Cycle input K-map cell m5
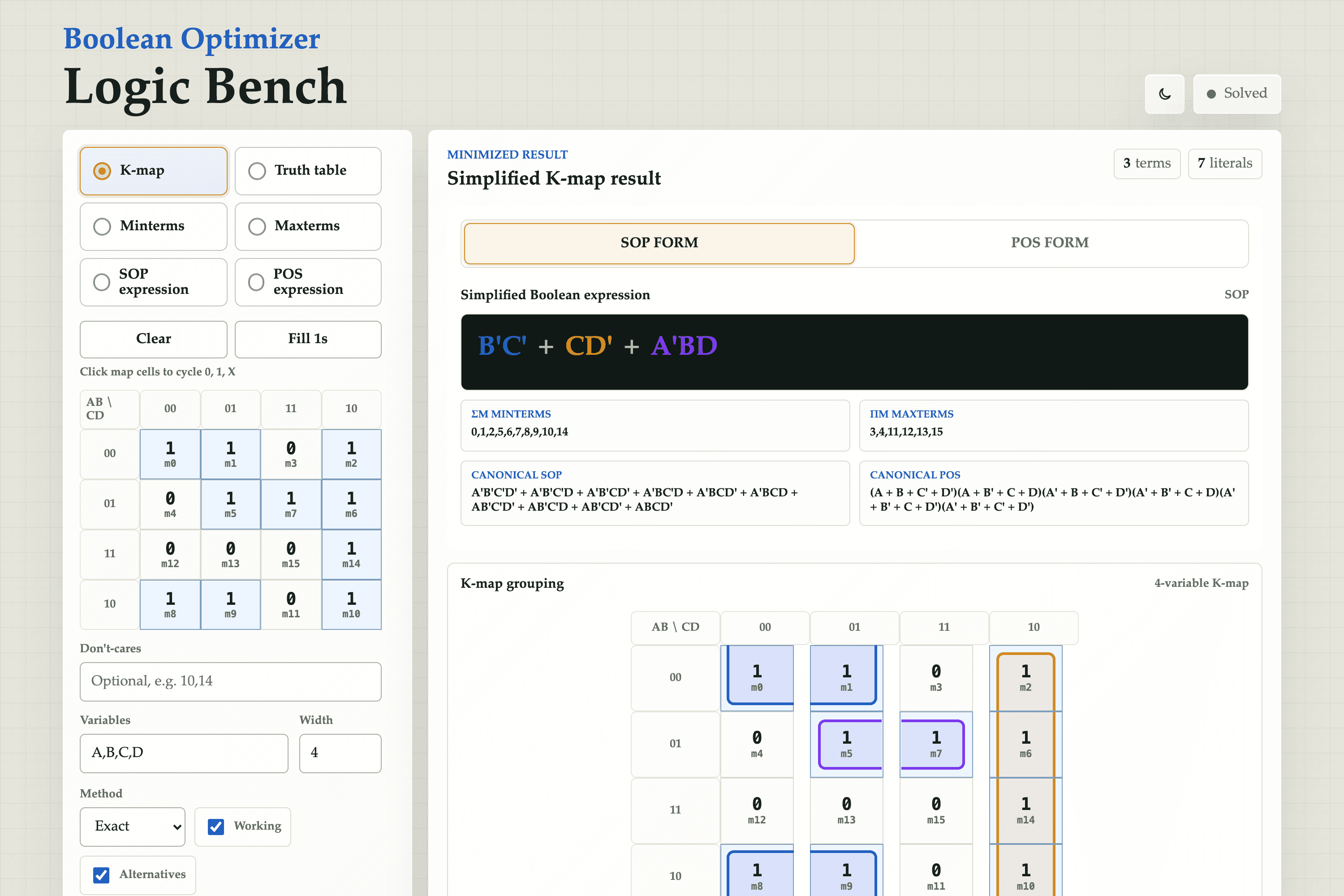 tap(230, 504)
